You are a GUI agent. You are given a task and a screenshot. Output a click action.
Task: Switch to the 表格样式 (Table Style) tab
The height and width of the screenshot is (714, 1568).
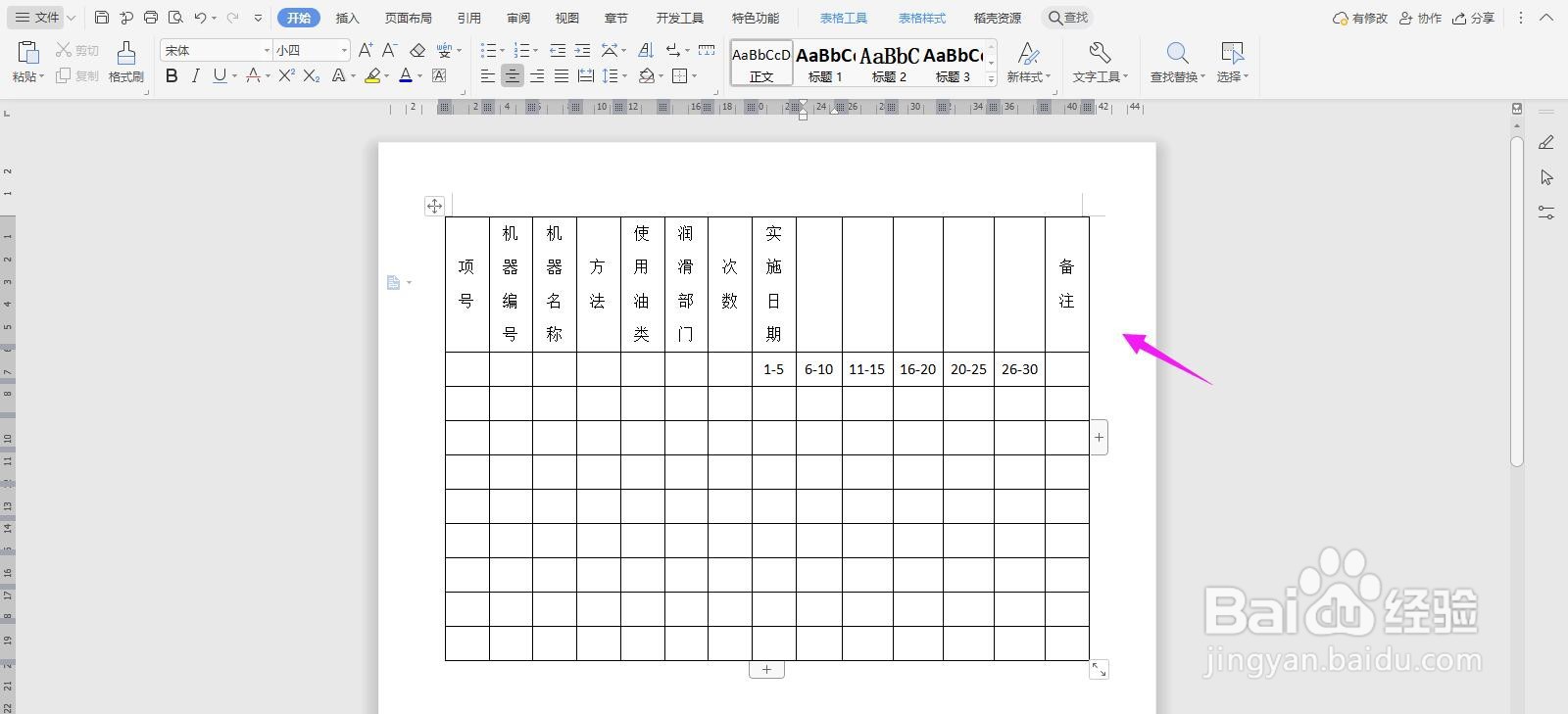click(922, 18)
